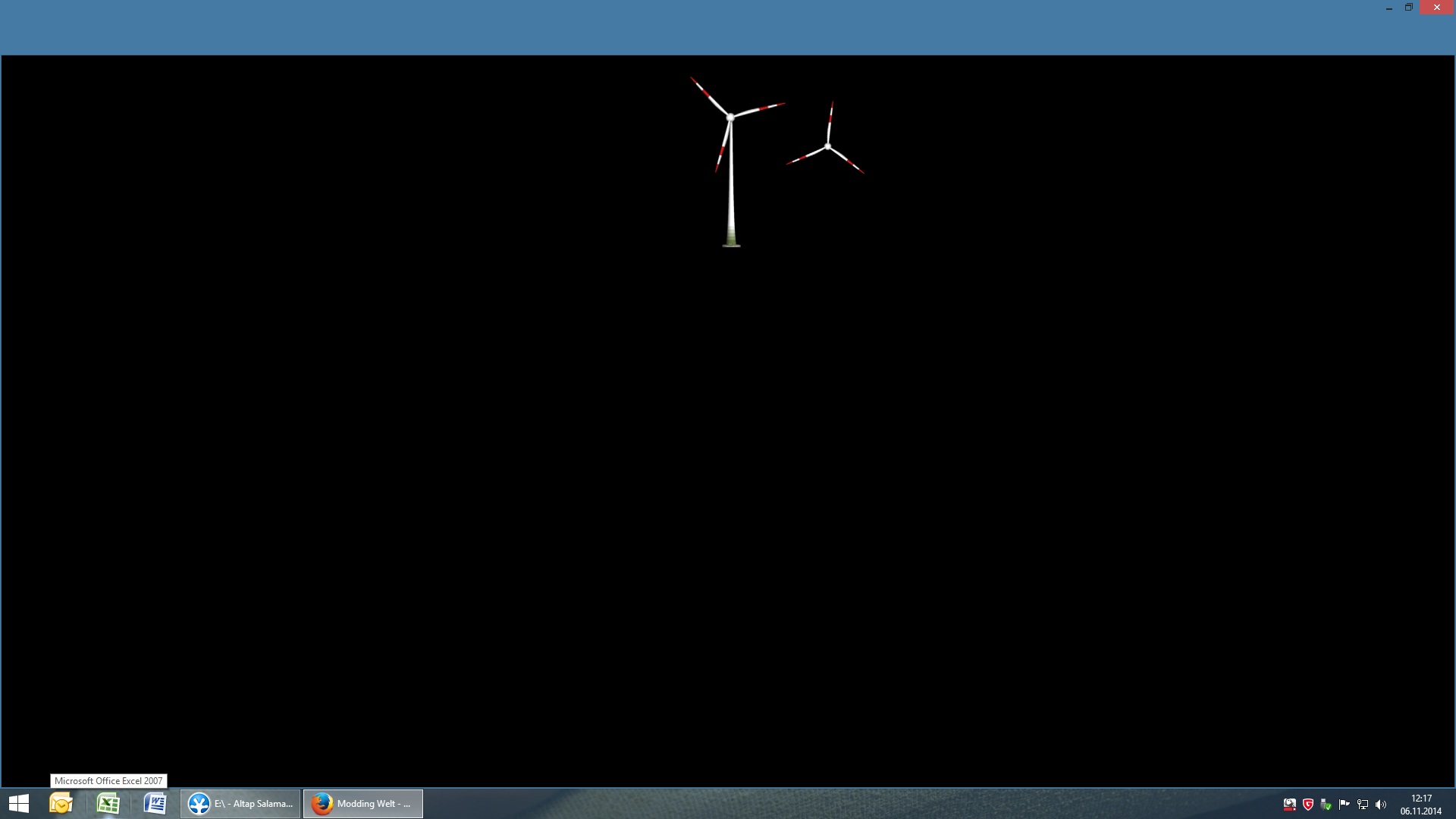Click the base of the turbine tower
This screenshot has width=1456, height=819.
click(731, 243)
